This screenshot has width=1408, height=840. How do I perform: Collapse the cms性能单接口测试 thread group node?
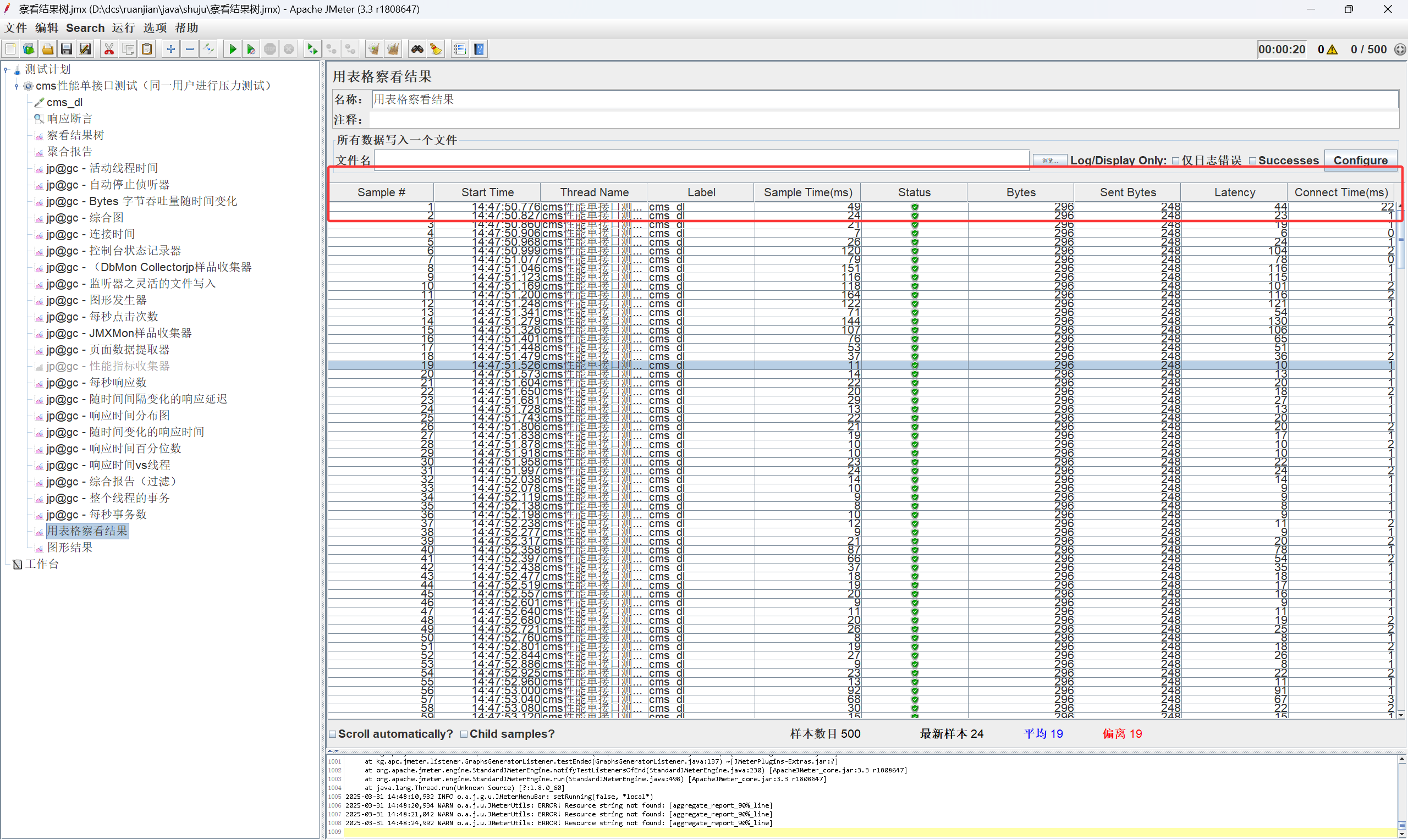coord(16,86)
